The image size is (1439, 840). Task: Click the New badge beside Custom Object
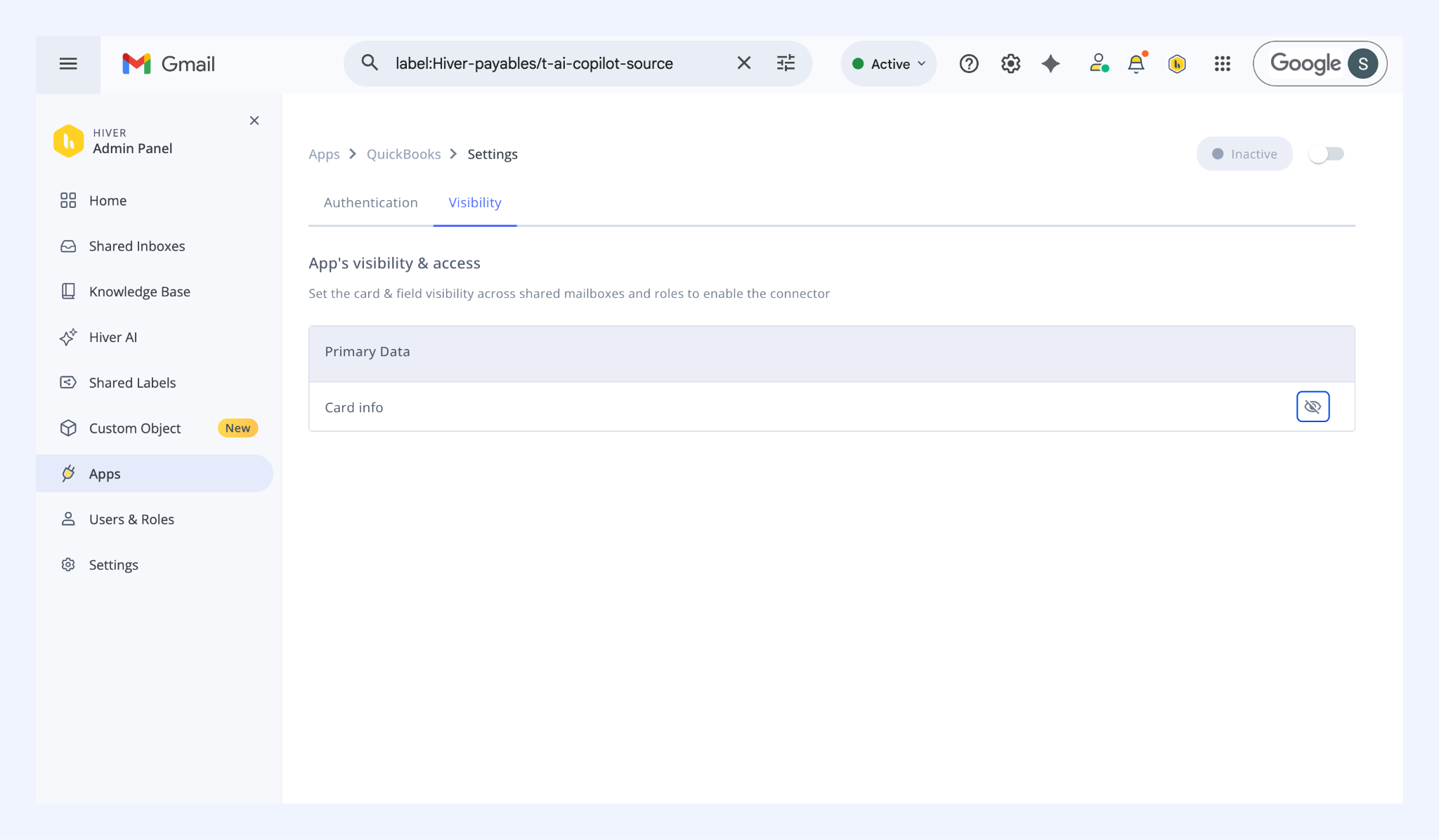(x=238, y=428)
